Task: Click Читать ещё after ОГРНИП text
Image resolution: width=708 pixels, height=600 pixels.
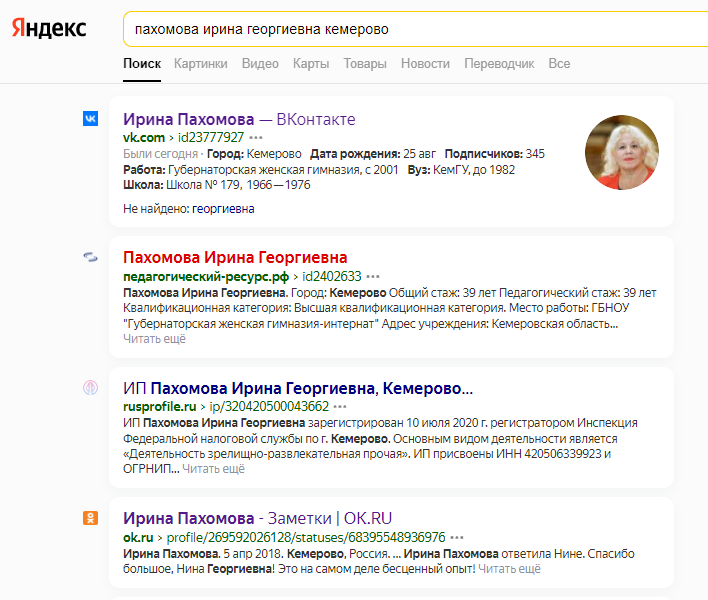Action: [214, 469]
